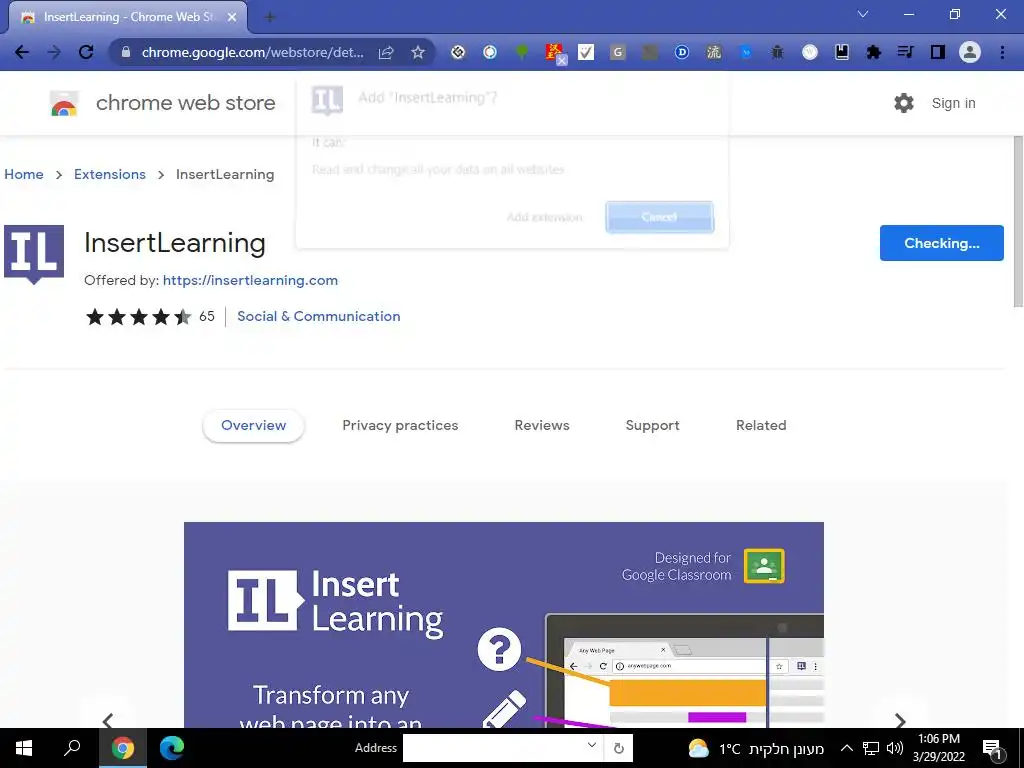Open the Extensions breadcrumb link
Screen dimensions: 1024x768
point(110,174)
